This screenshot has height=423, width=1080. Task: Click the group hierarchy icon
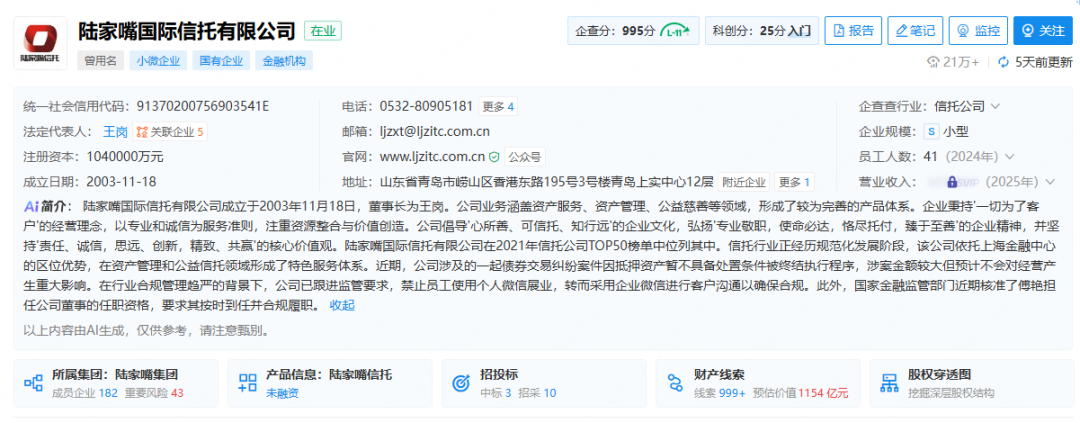[34, 382]
